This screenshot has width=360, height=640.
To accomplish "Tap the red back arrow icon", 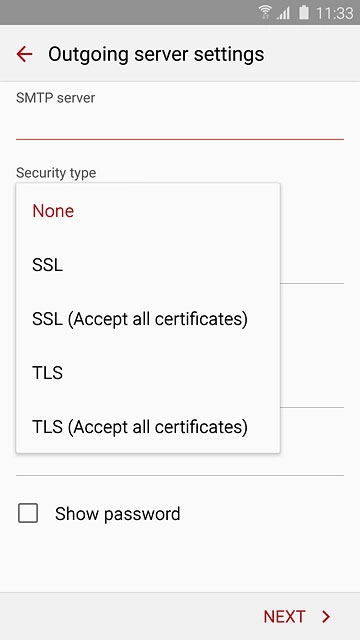I will tap(24, 54).
